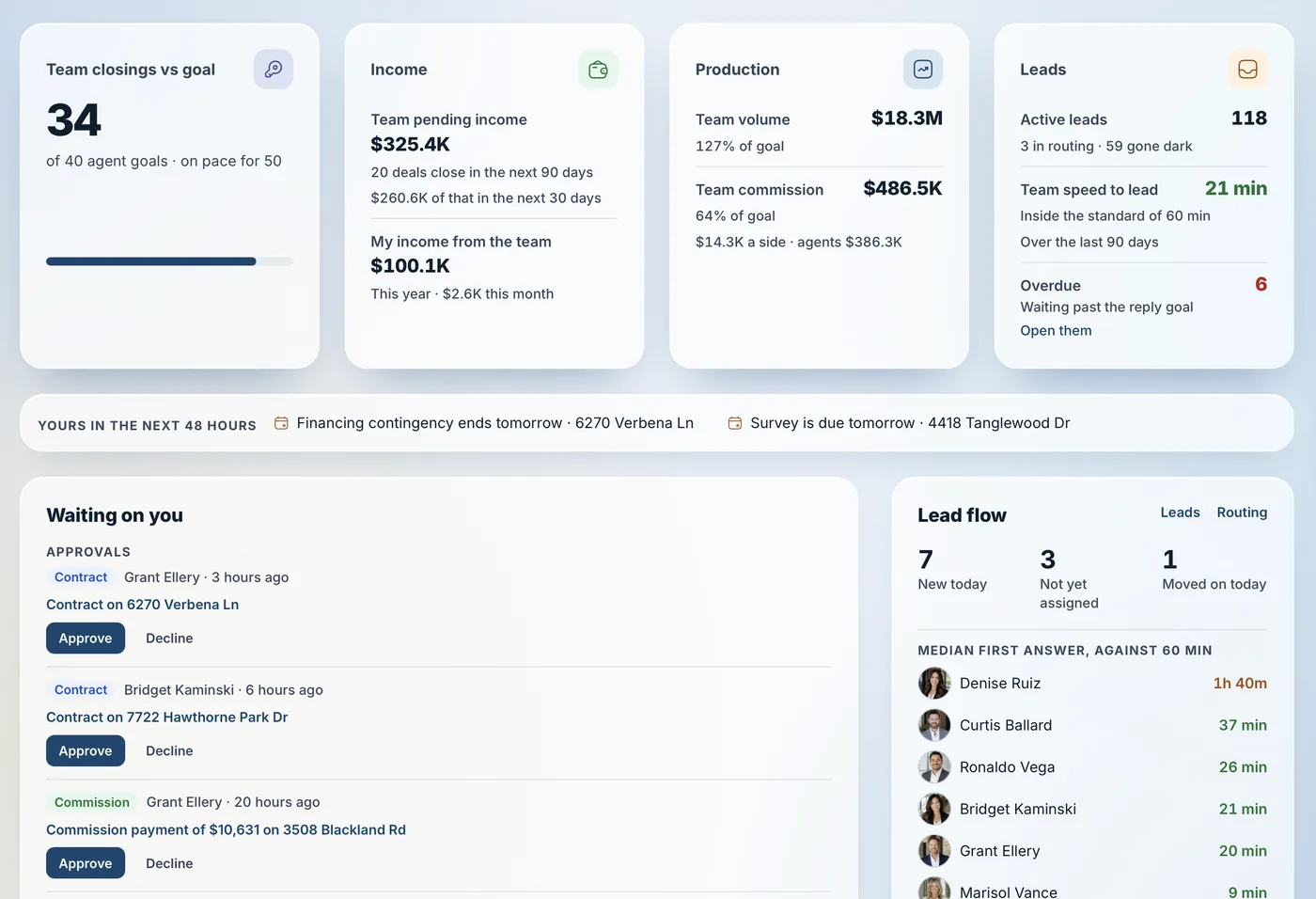
Task: Click the chart icon on Production card
Action: pos(923,70)
